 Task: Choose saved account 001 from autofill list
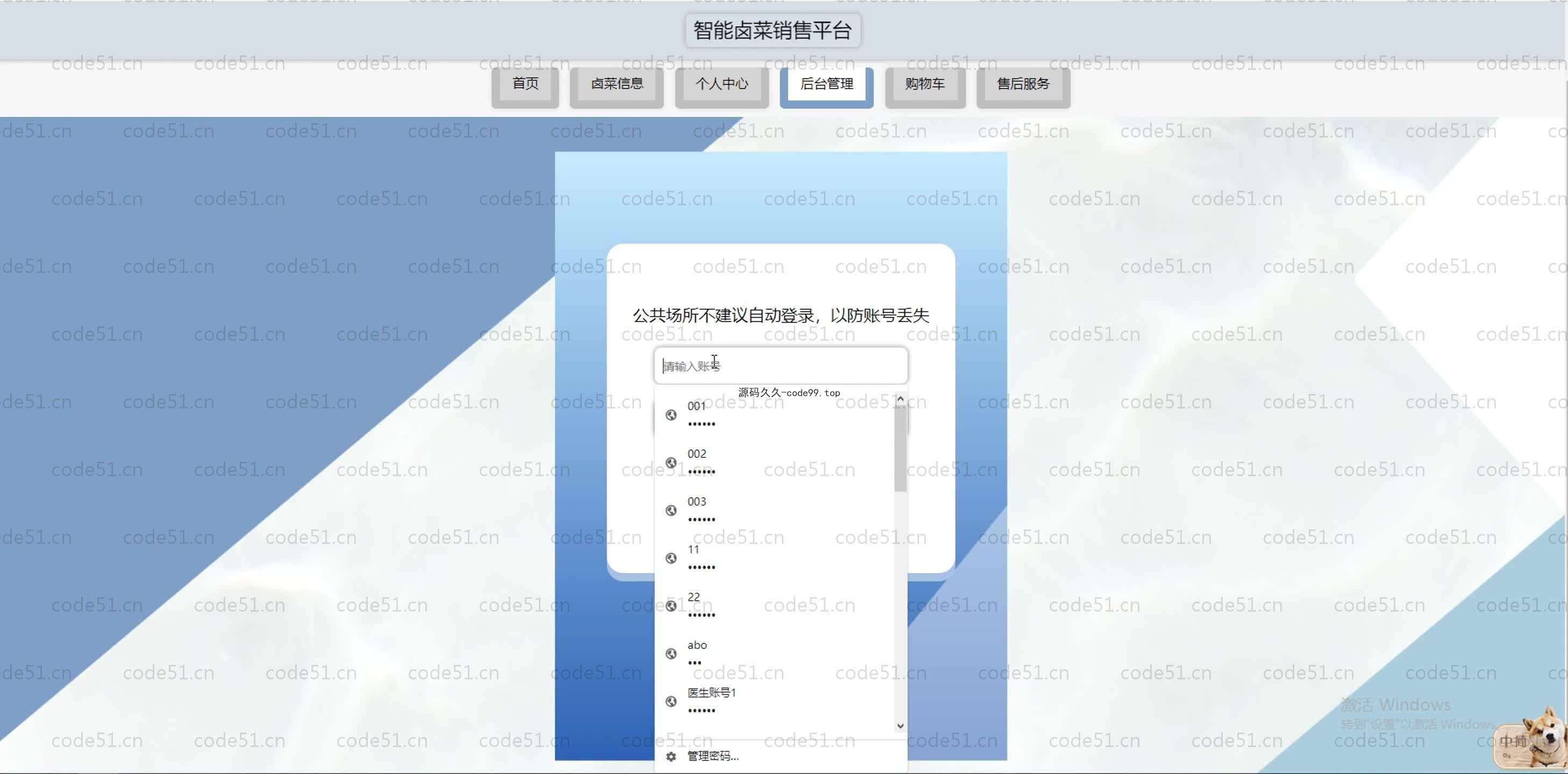(x=775, y=414)
